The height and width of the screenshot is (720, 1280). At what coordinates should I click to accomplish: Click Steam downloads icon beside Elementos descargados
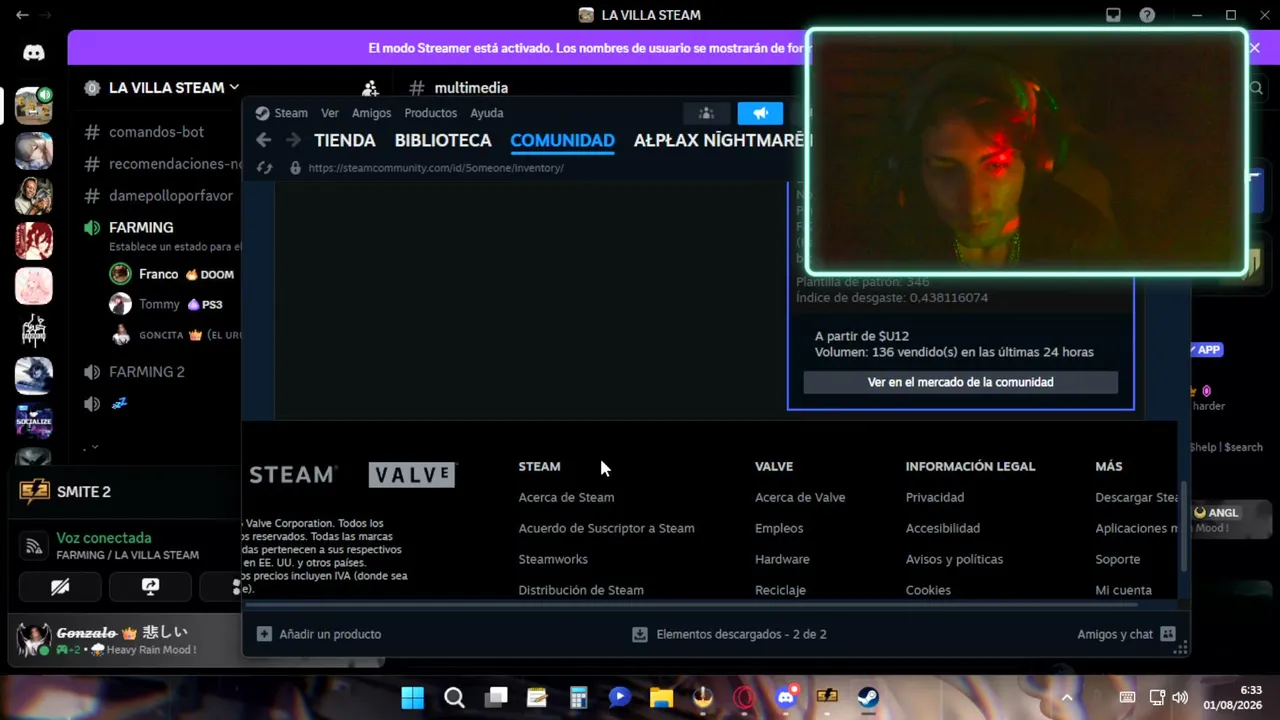(x=640, y=634)
